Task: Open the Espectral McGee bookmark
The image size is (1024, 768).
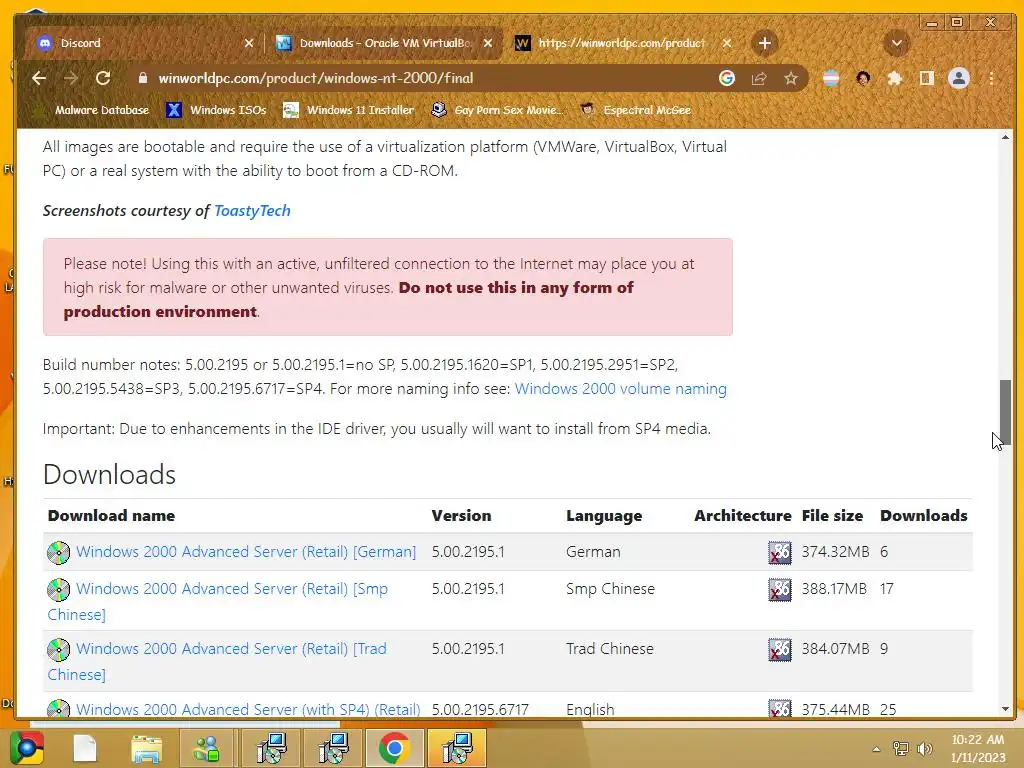Action: 635,110
